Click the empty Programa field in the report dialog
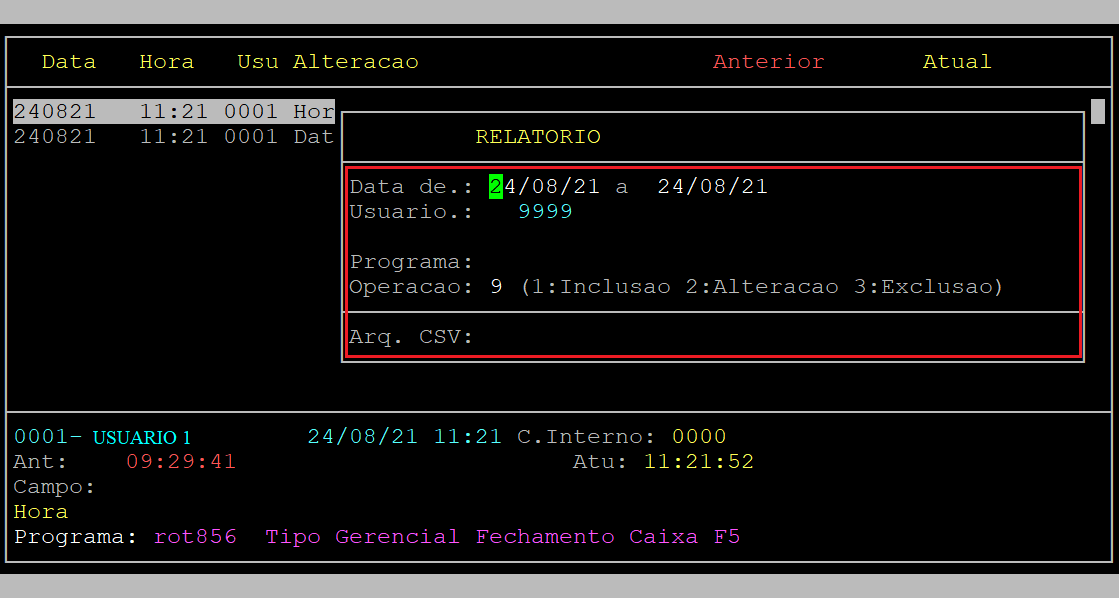The width and height of the screenshot is (1119, 598). (600, 262)
